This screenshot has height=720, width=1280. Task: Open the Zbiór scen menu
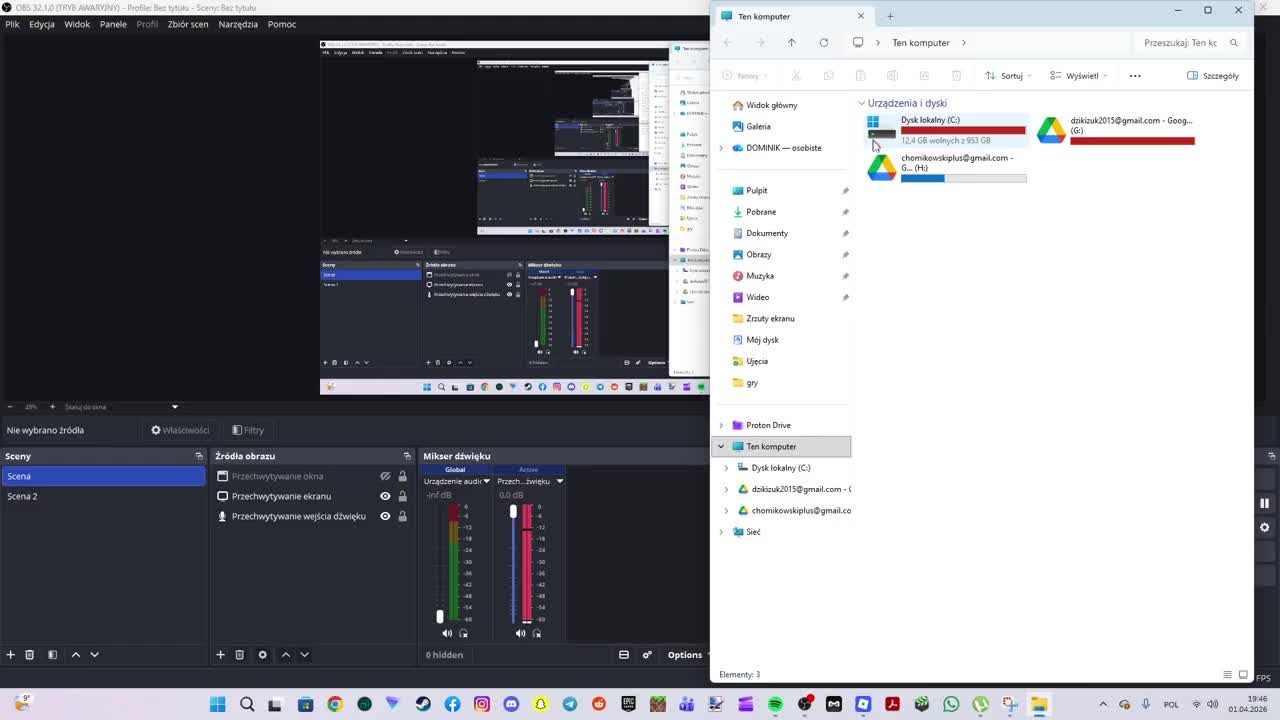pos(188,24)
